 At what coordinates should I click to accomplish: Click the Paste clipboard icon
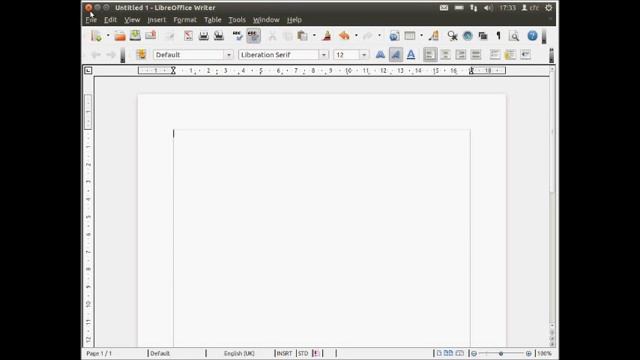[302, 36]
